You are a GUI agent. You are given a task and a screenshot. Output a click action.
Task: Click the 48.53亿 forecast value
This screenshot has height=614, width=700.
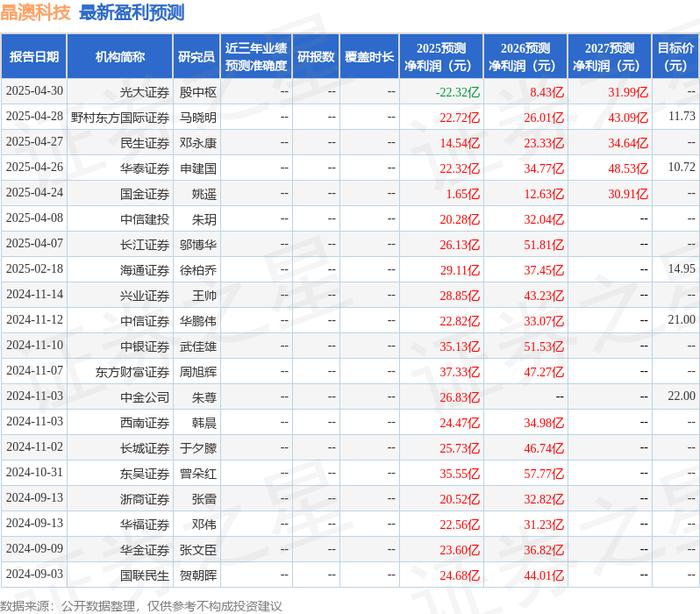pyautogui.click(x=628, y=169)
